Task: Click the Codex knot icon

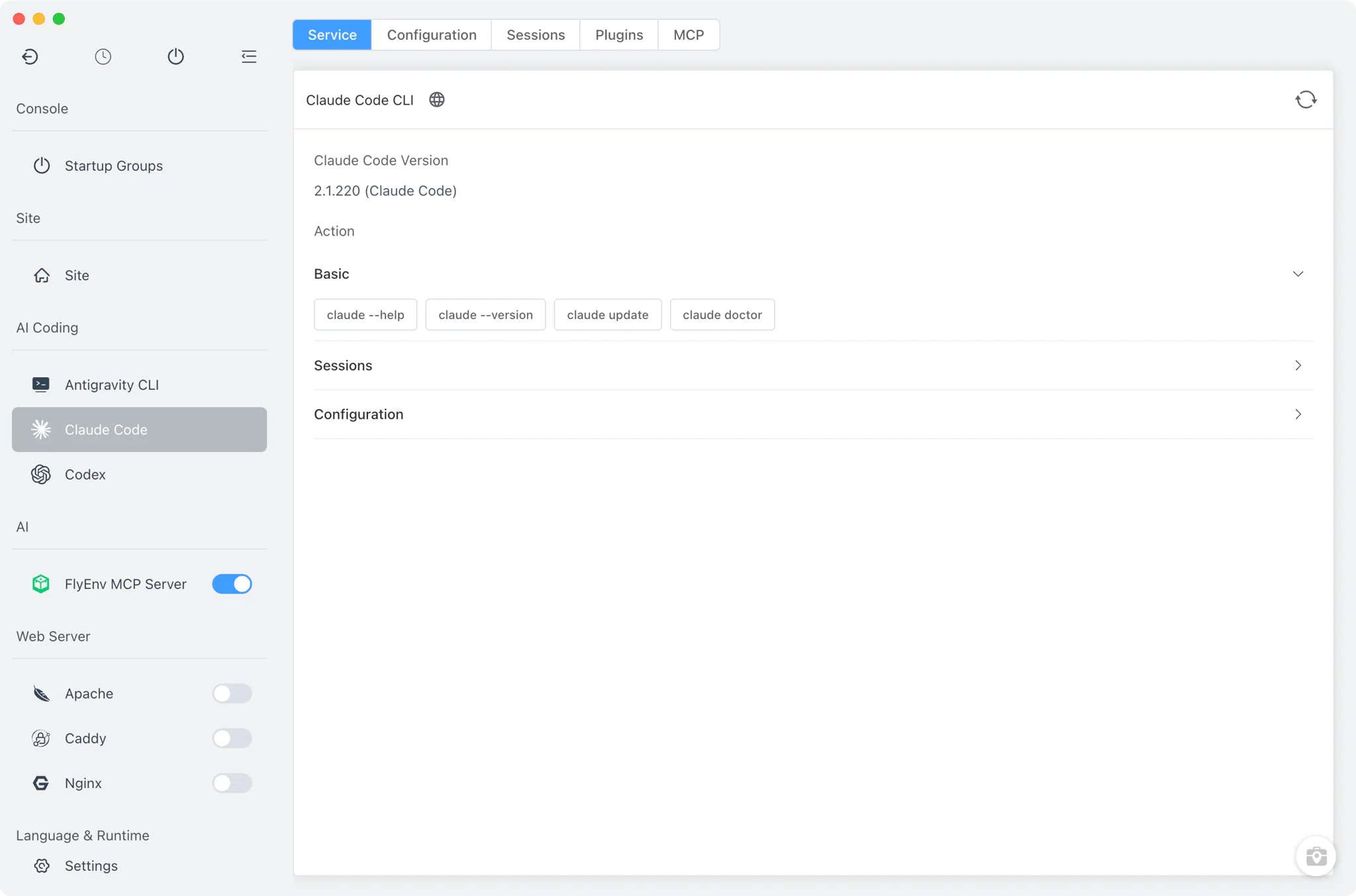Action: [x=41, y=474]
